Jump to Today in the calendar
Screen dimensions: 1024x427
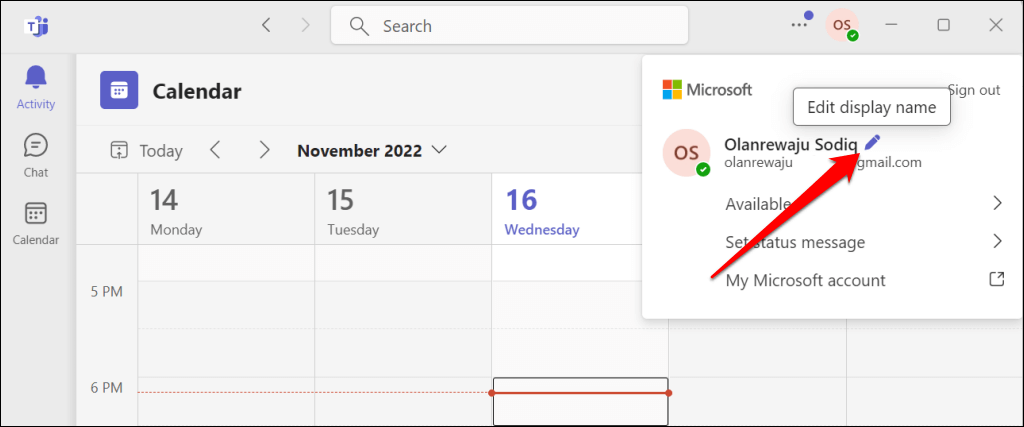click(146, 151)
